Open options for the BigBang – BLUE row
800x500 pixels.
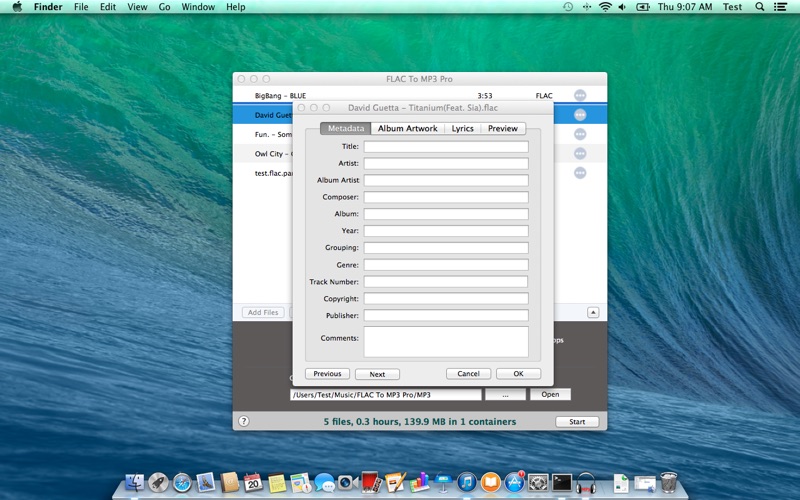point(580,95)
